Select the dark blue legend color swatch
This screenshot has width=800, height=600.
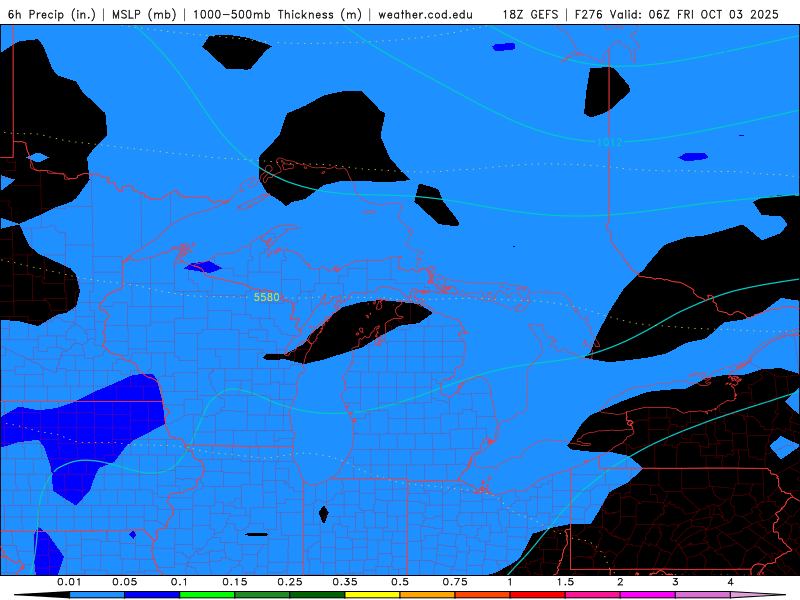point(152,595)
